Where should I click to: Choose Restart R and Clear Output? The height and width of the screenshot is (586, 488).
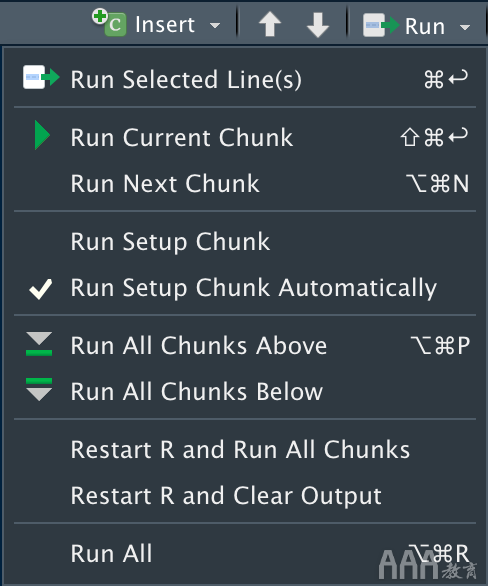click(x=245, y=496)
